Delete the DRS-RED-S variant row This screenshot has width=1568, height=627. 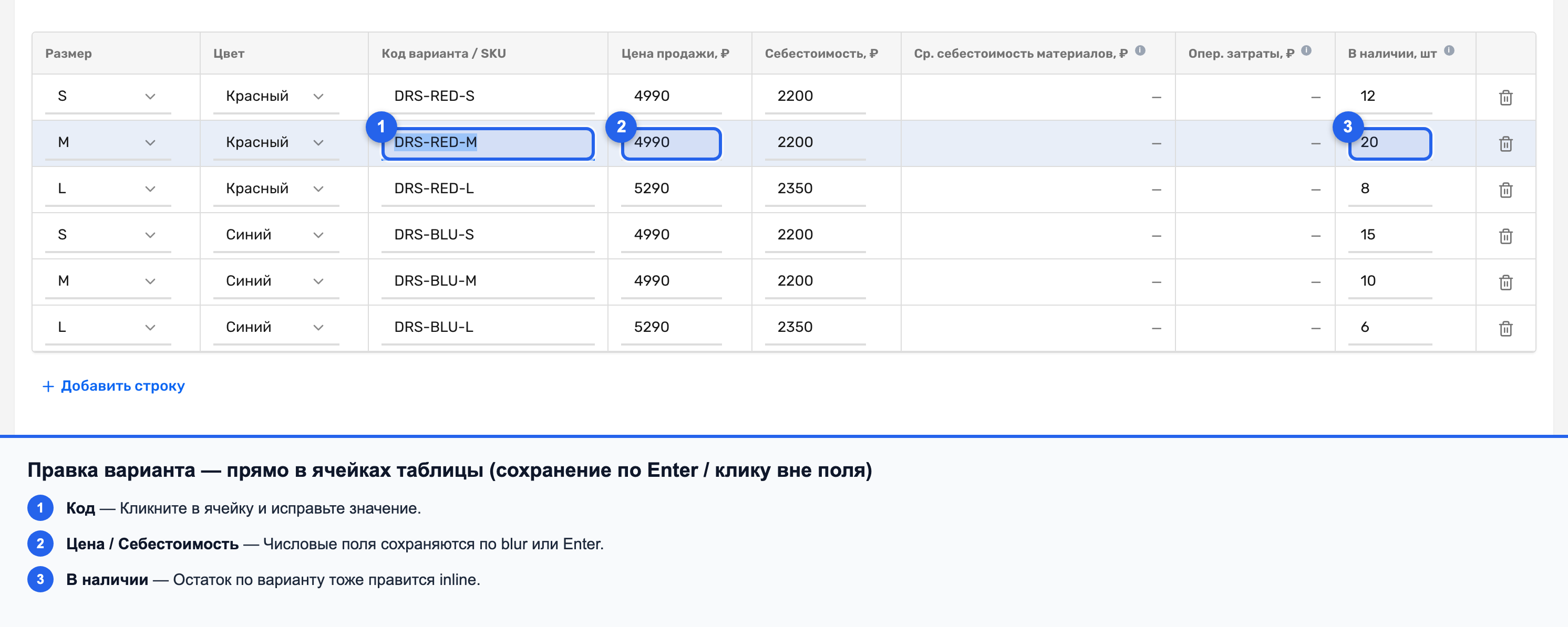pyautogui.click(x=1505, y=97)
